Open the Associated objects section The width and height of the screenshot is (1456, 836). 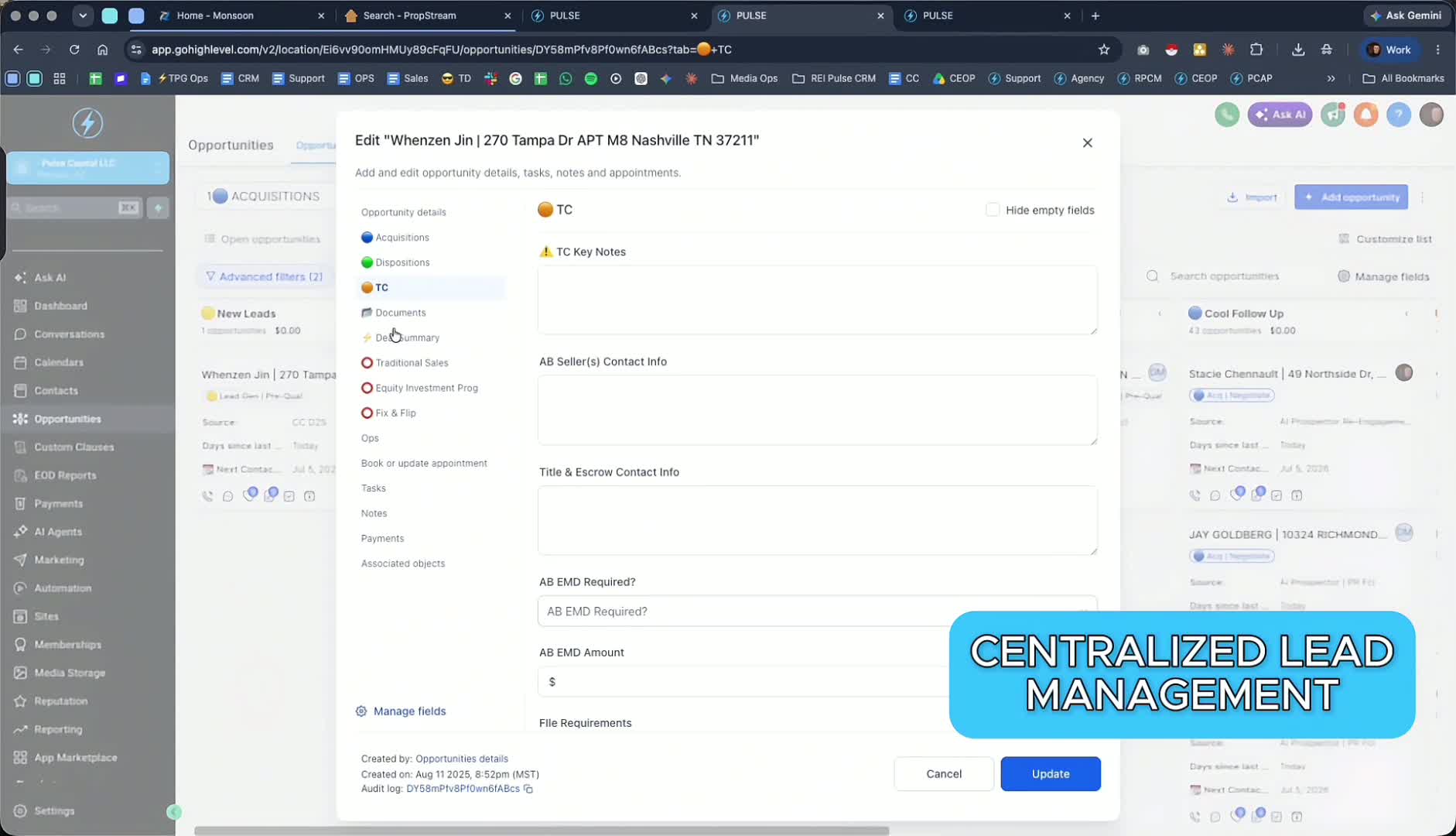403,564
